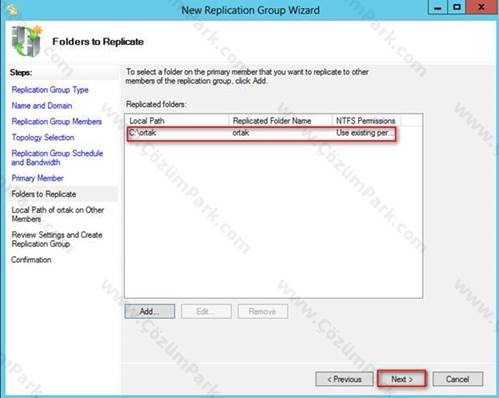Select the Topology Selection step
This screenshot has width=499, height=398.
click(x=43, y=137)
